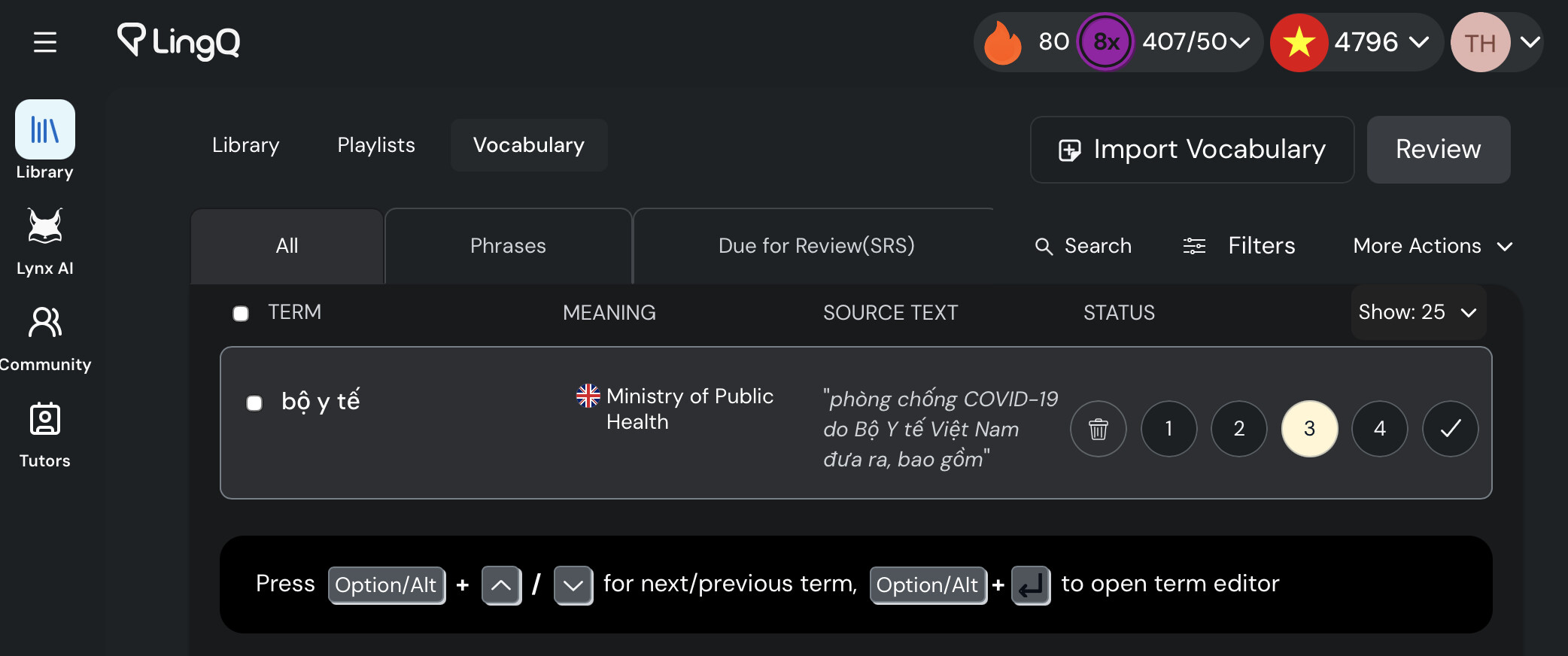Screen dimensions: 1568x656
Task: Set term status to 4
Action: click(1380, 429)
